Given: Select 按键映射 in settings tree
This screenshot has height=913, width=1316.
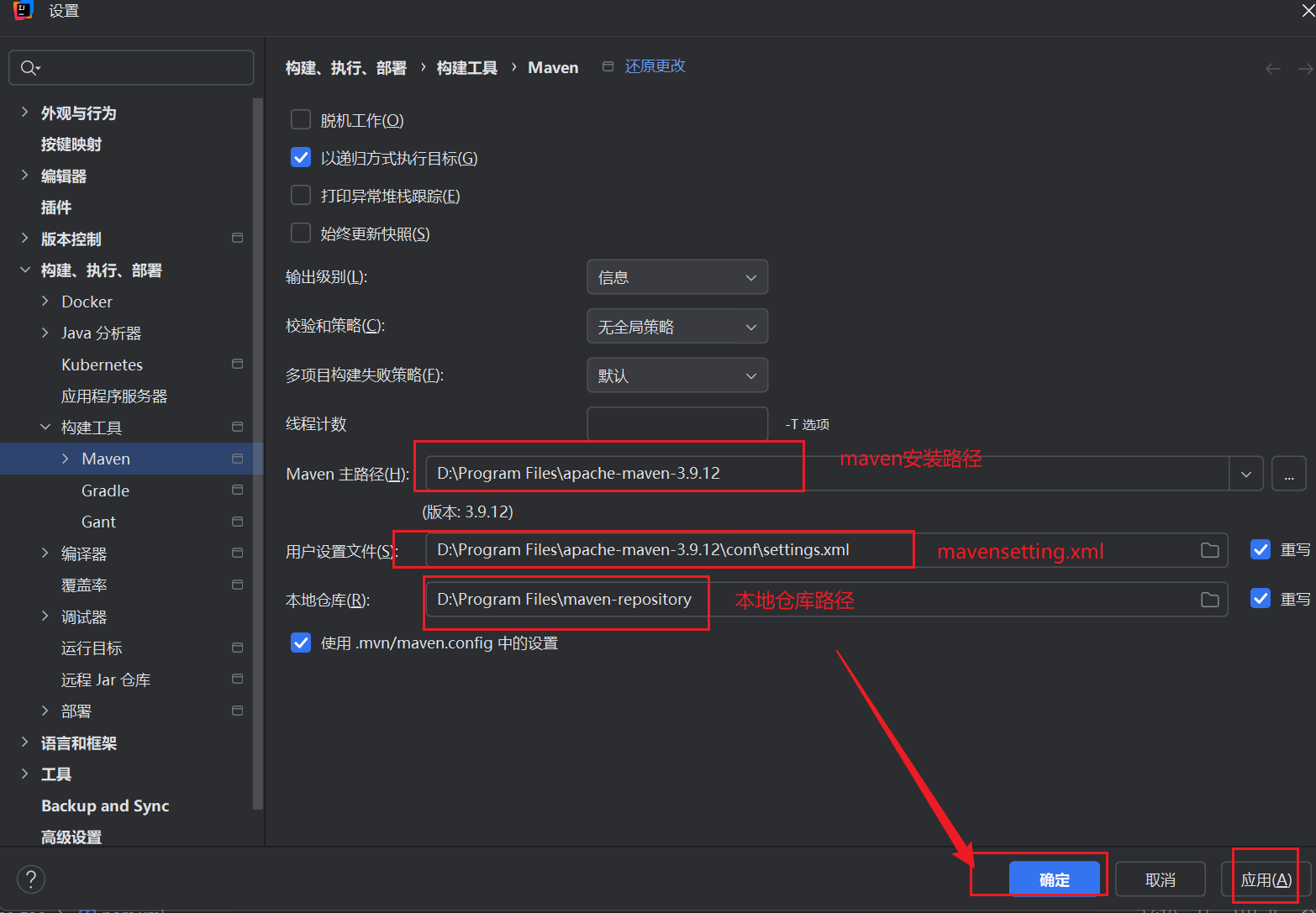Looking at the screenshot, I should 71,144.
